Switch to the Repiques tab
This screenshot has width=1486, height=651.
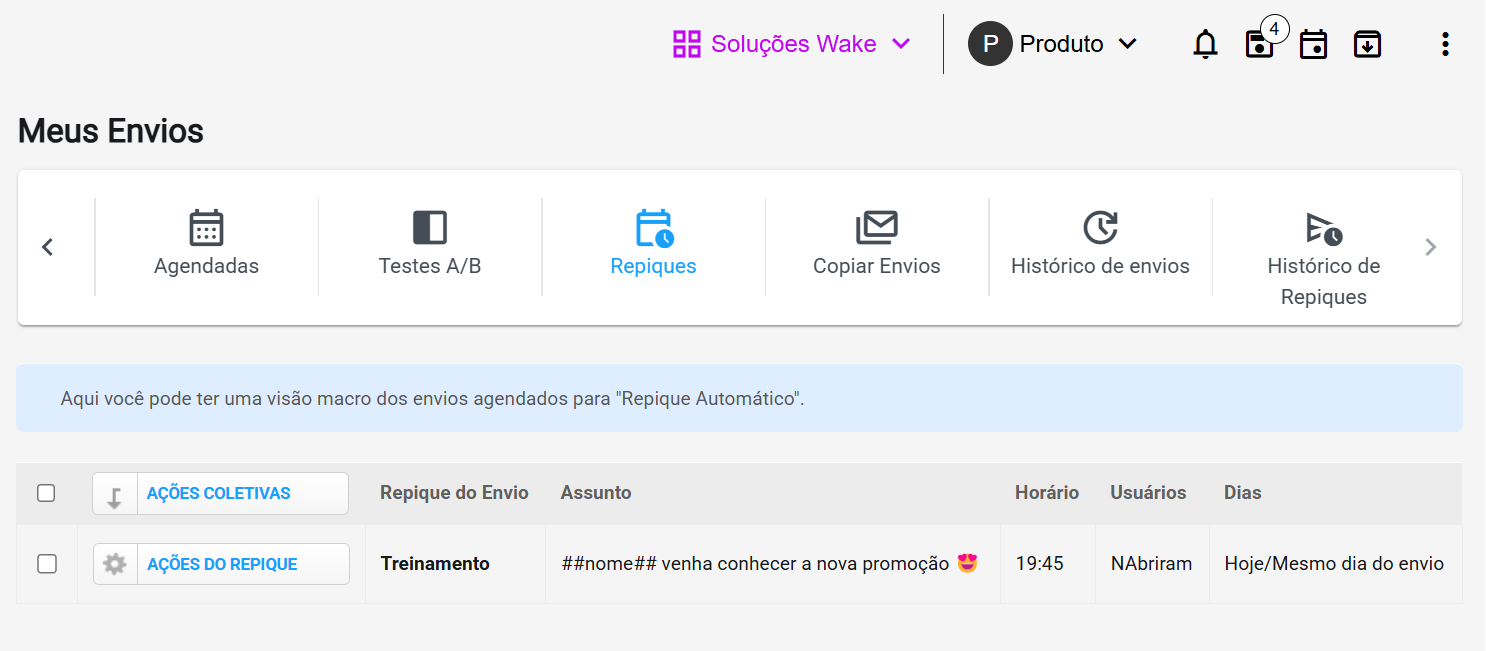[654, 247]
